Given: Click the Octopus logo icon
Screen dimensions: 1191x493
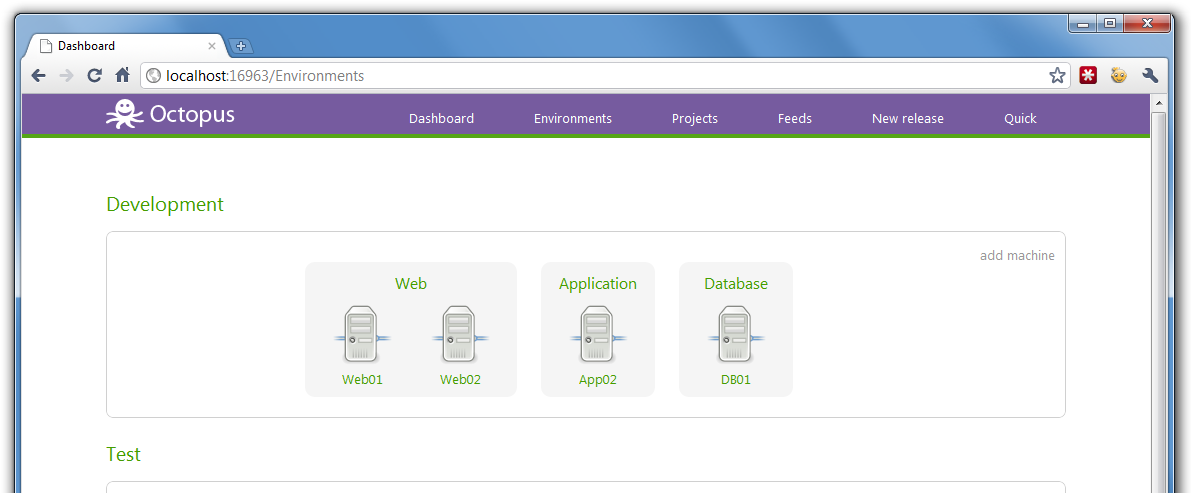Looking at the screenshot, I should click(x=124, y=115).
